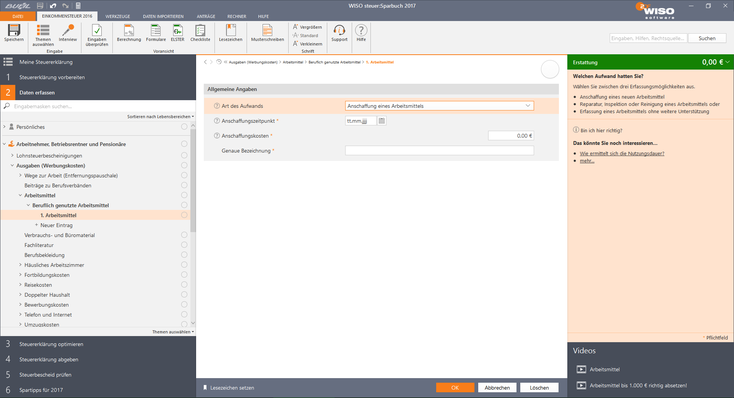The image size is (734, 398).
Task: Show help for Anschaffungskosten field
Action: [217, 136]
